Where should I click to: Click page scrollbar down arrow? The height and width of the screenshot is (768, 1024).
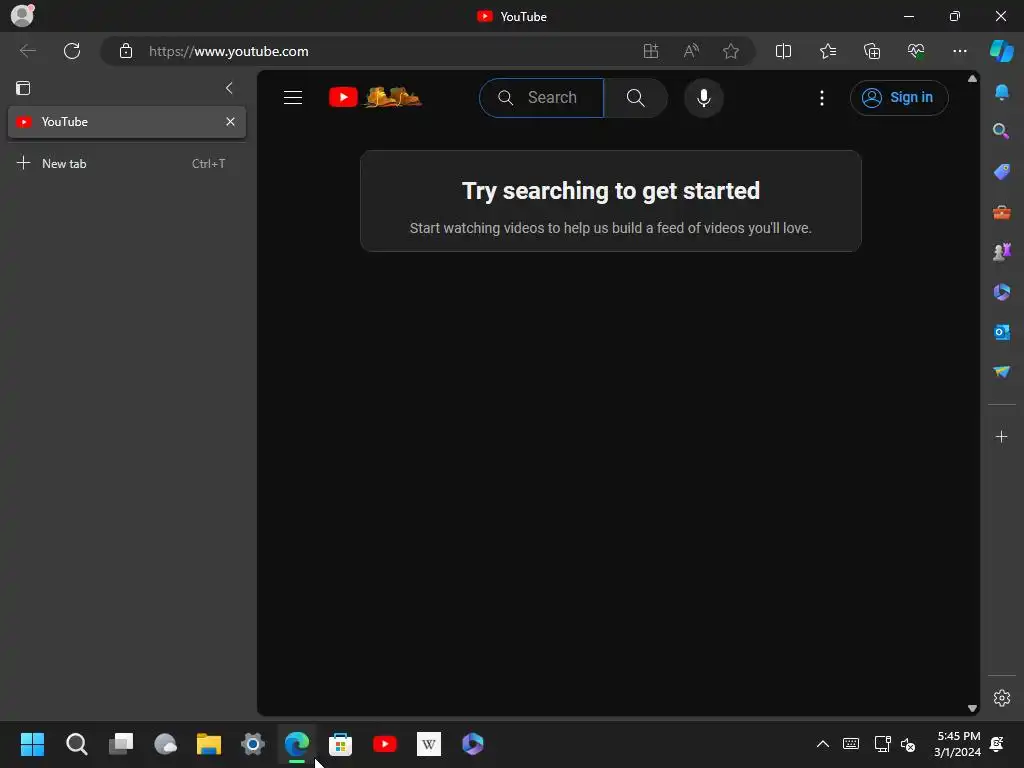pyautogui.click(x=972, y=709)
